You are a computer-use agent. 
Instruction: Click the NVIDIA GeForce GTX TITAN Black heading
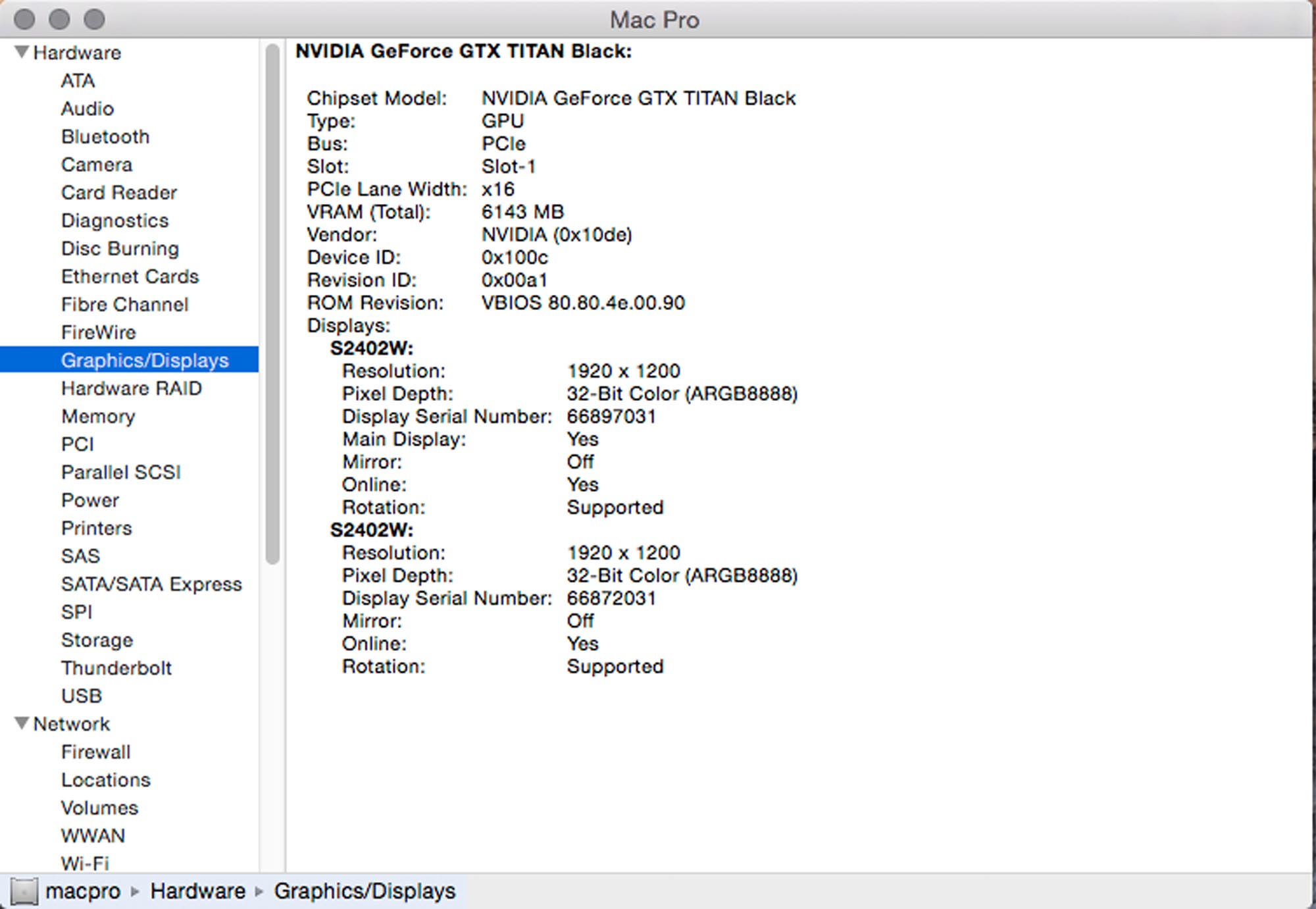point(463,51)
